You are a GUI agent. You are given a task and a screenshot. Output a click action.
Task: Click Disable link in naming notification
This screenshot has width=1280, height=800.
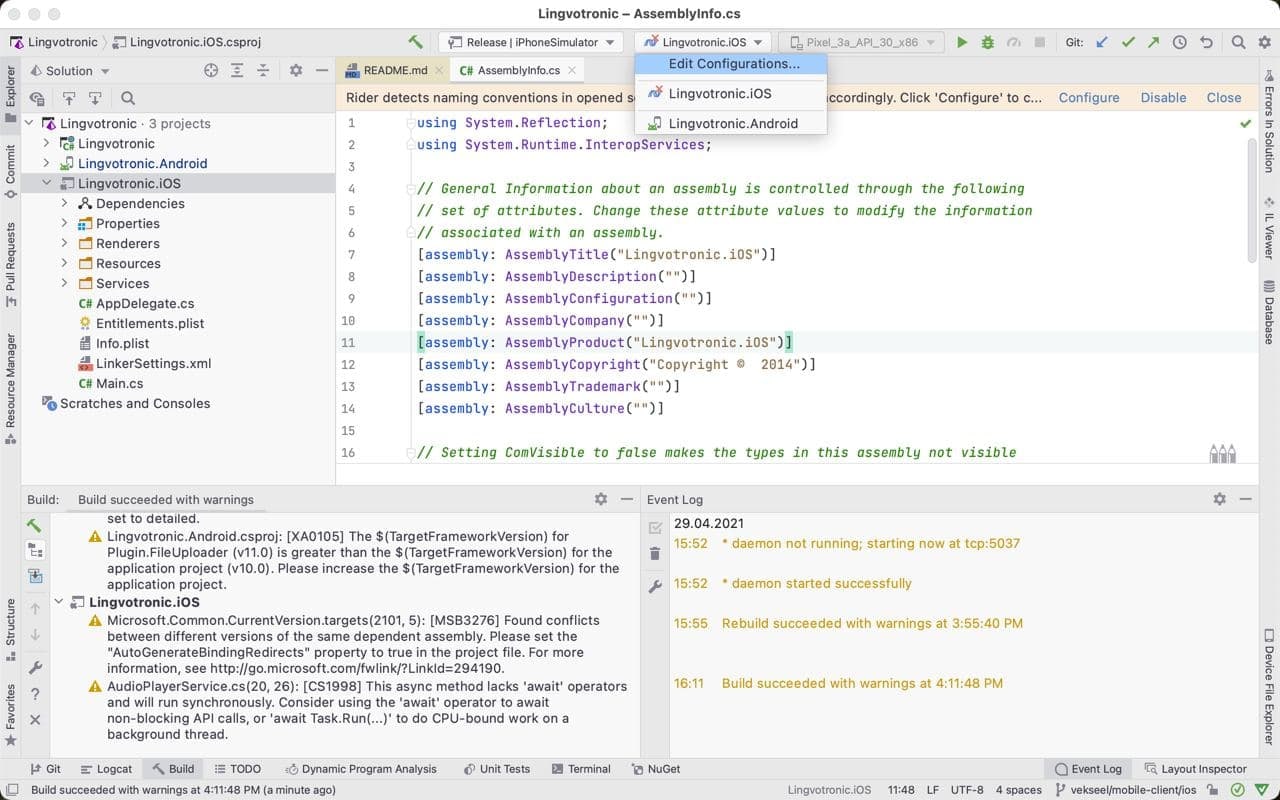point(1163,97)
